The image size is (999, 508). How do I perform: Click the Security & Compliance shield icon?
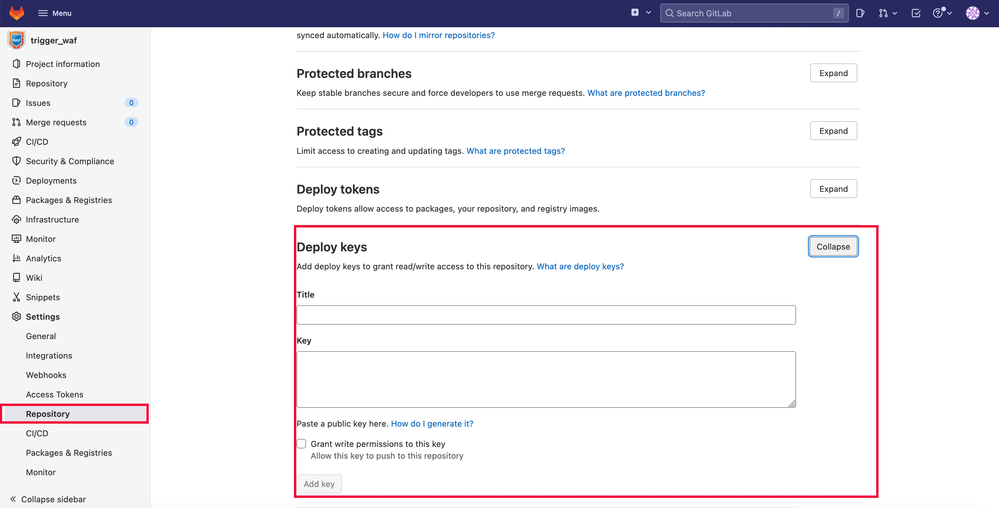[x=16, y=161]
